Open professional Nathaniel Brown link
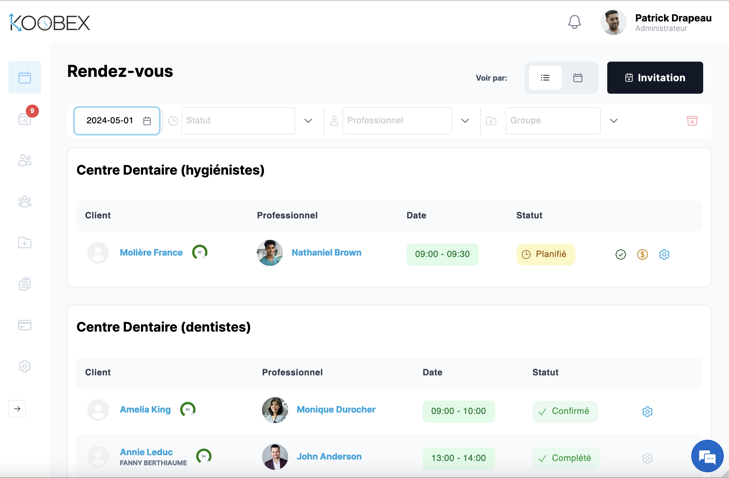 click(326, 253)
